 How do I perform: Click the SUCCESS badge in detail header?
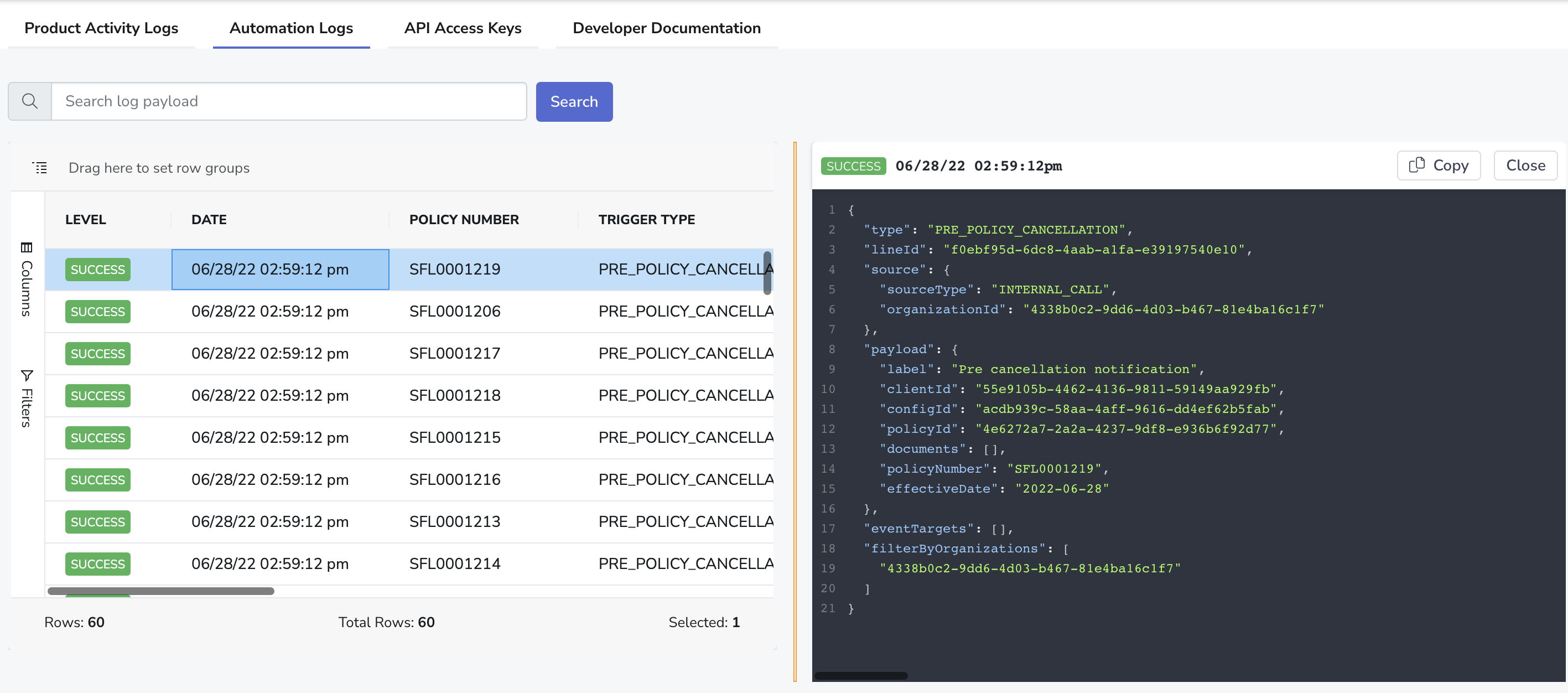click(x=853, y=166)
